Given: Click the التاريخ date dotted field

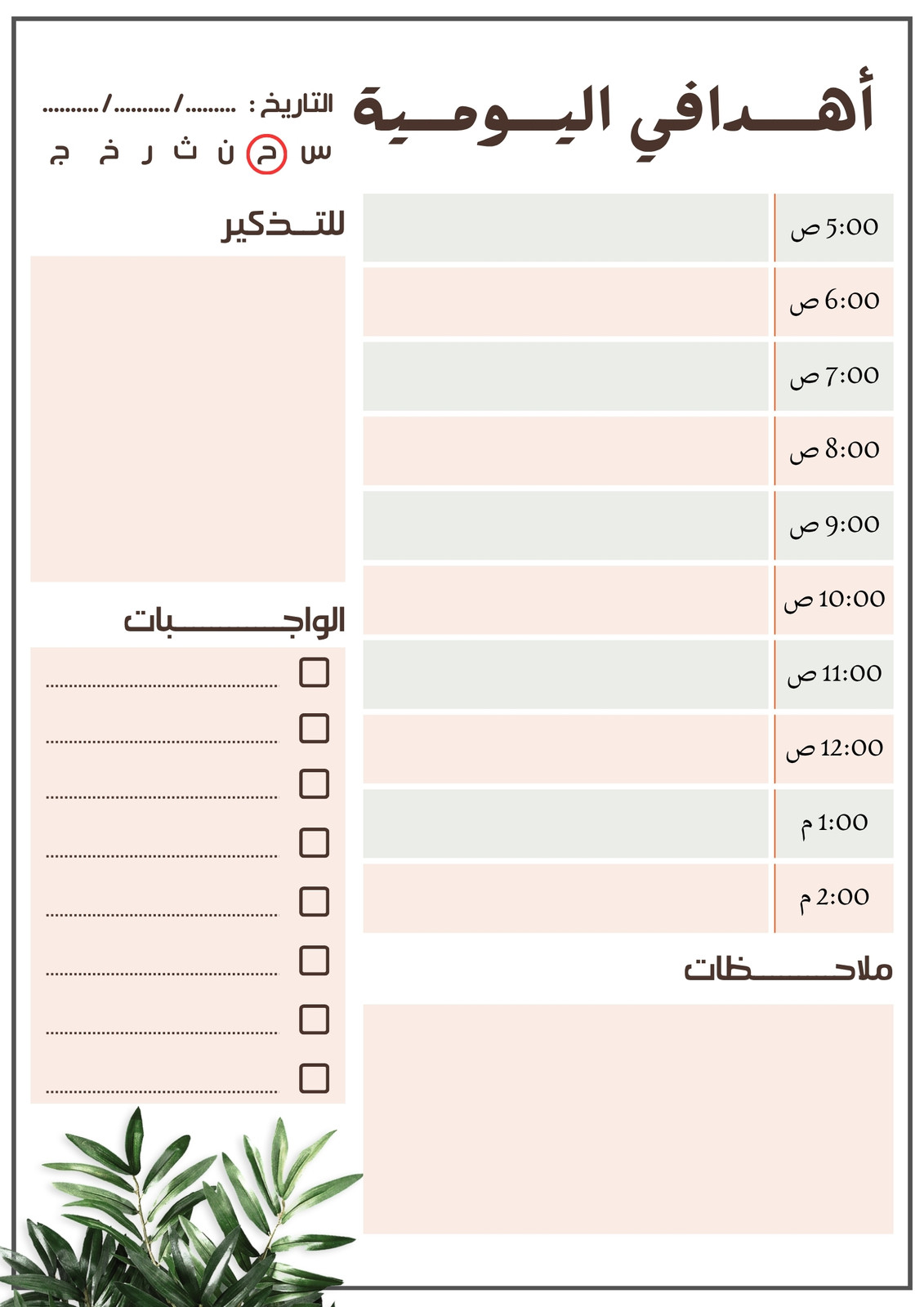Looking at the screenshot, I should 139,106.
